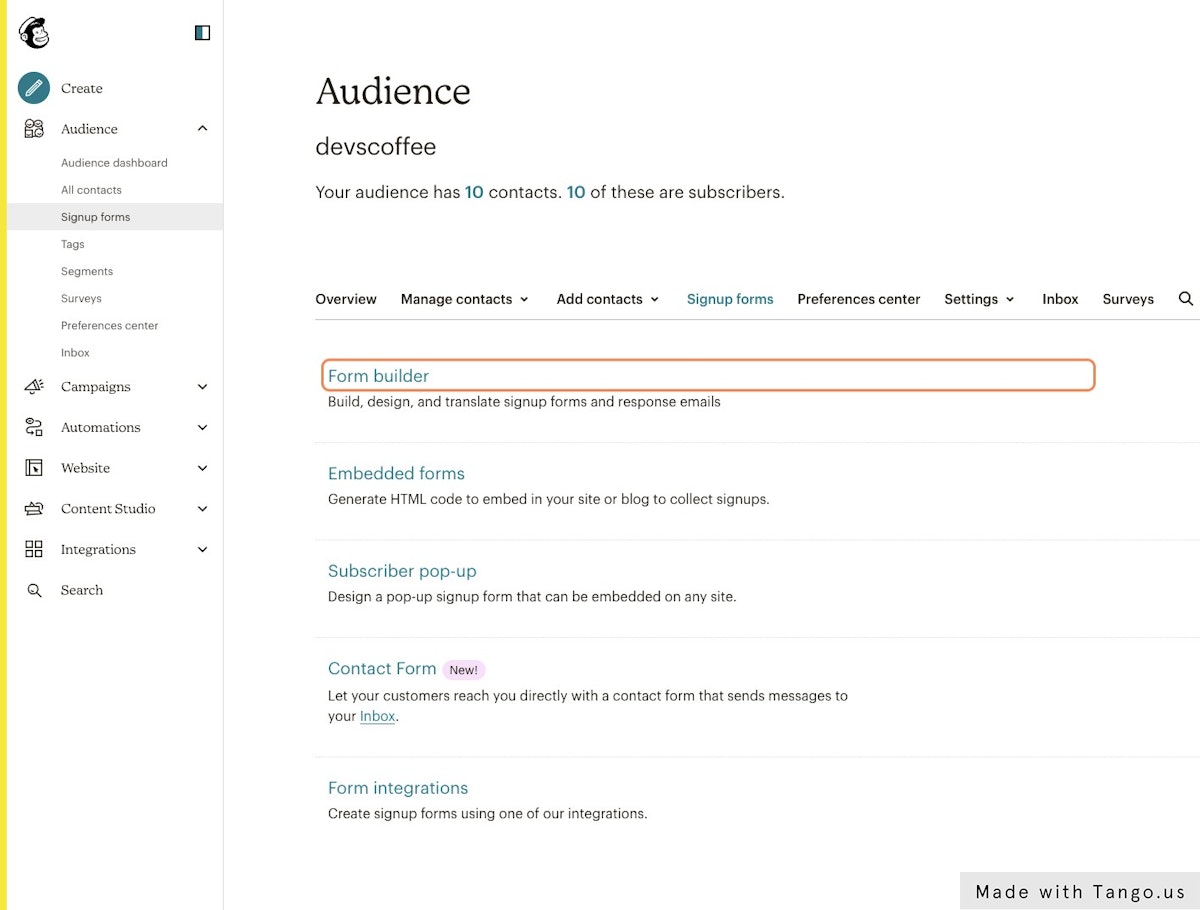Switch to Preferences center tab

click(x=858, y=299)
